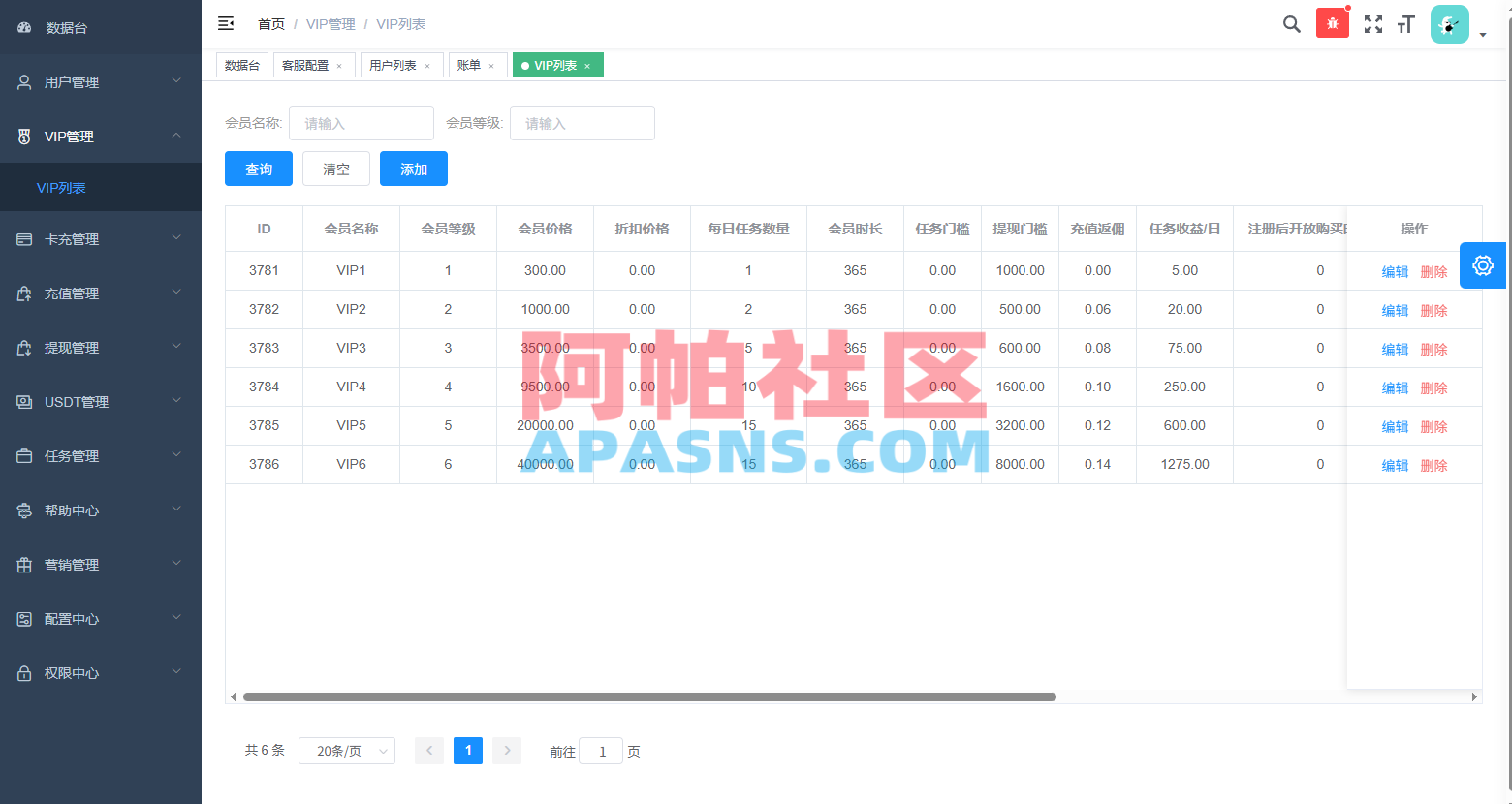
Task: Click the 卡充管理 card icon in sidebar
Action: point(24,239)
